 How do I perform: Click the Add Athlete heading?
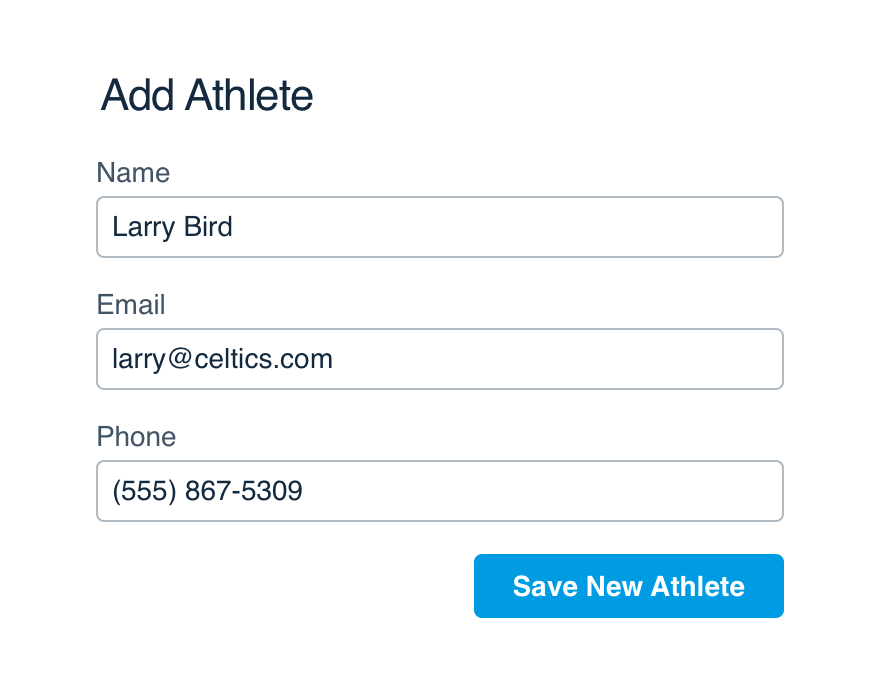[207, 95]
